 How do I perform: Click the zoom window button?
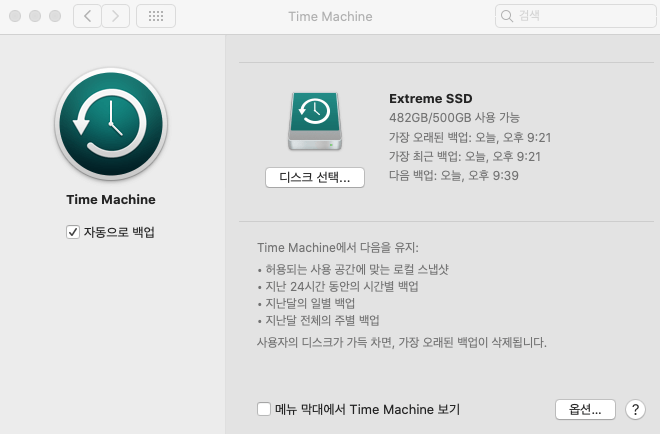(x=55, y=16)
